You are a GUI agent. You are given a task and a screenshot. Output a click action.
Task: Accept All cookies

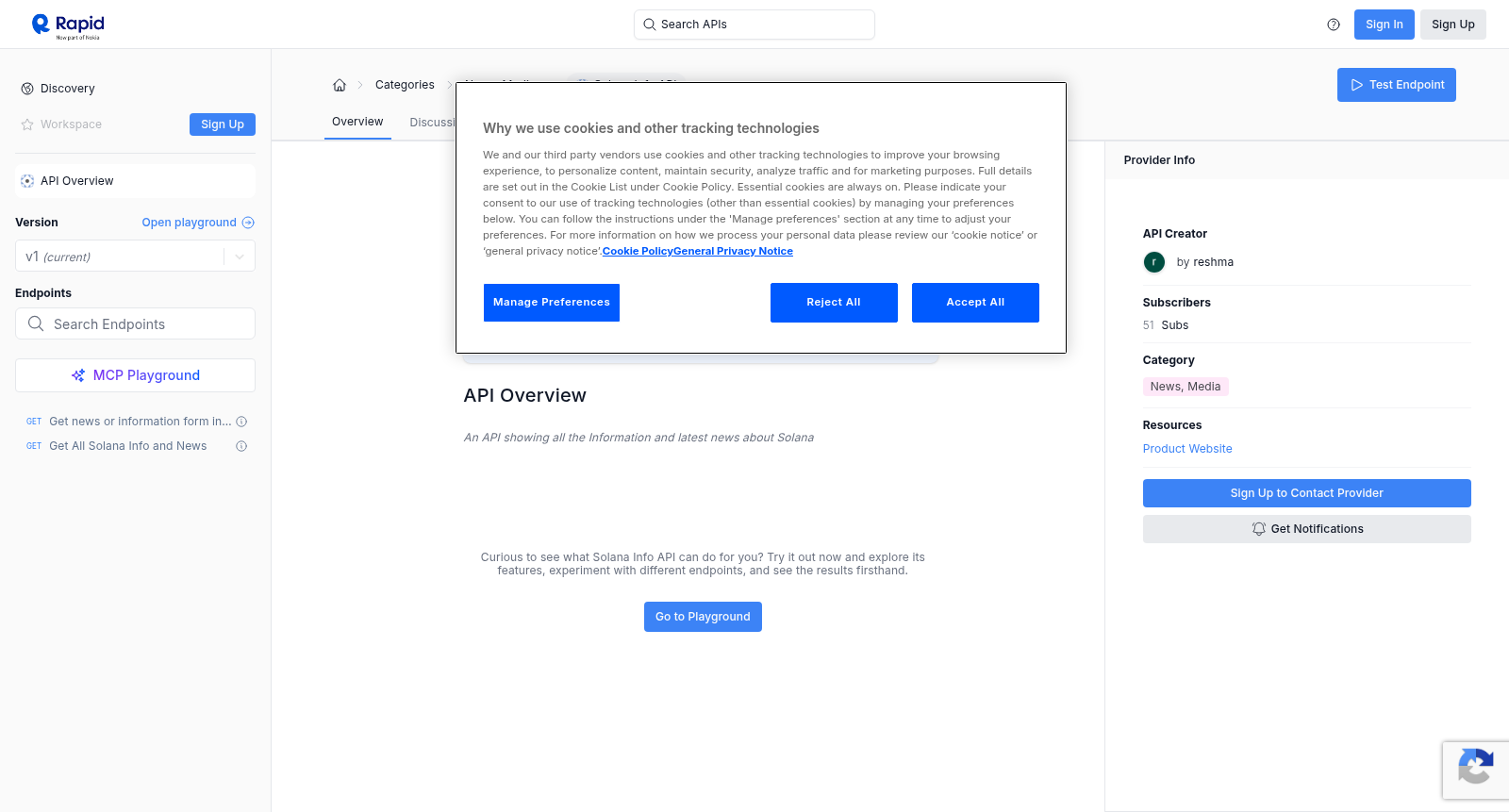975,303
